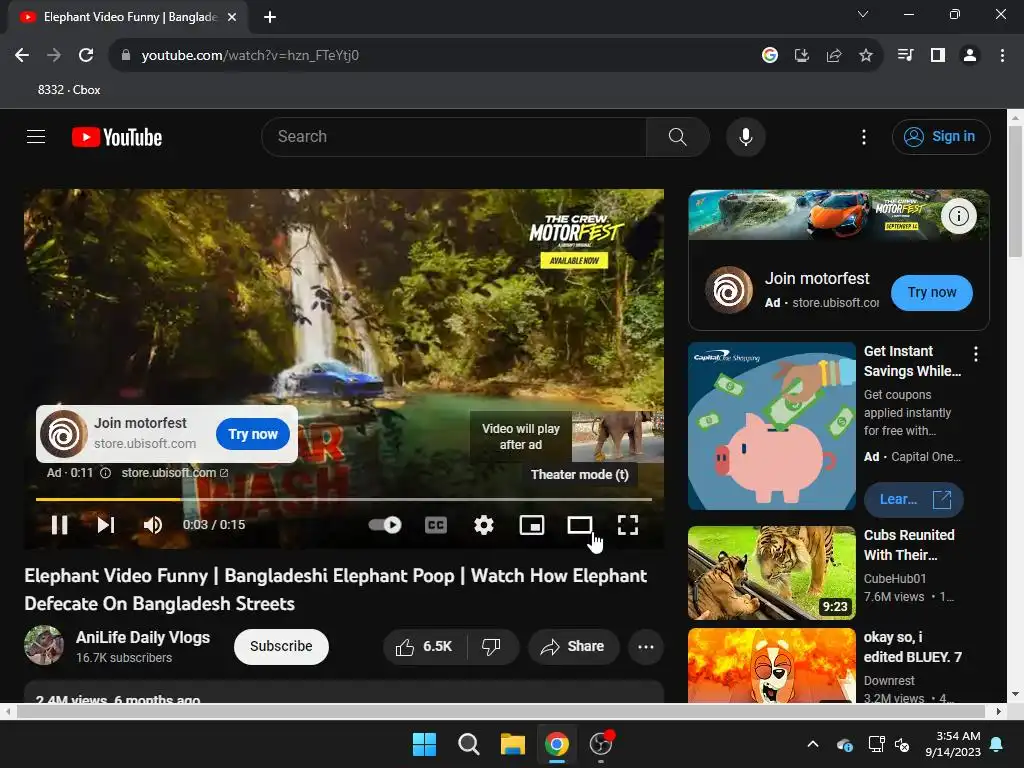Open tab search chevron
Screen dimensions: 1024x768
click(x=863, y=14)
